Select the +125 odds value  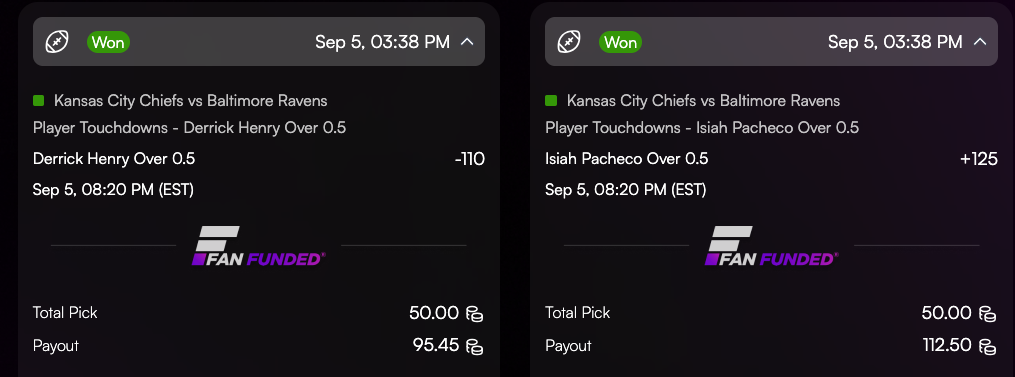(x=979, y=159)
